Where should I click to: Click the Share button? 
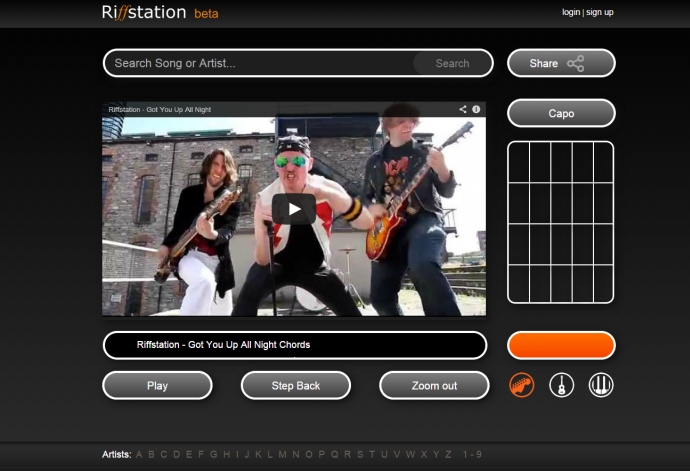click(x=561, y=63)
